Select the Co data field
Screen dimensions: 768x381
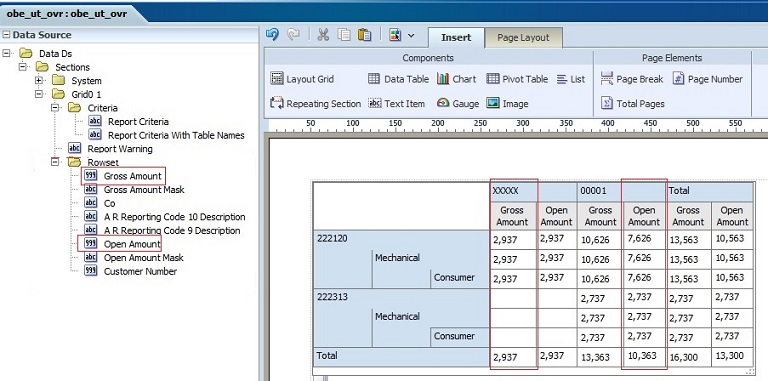100,203
